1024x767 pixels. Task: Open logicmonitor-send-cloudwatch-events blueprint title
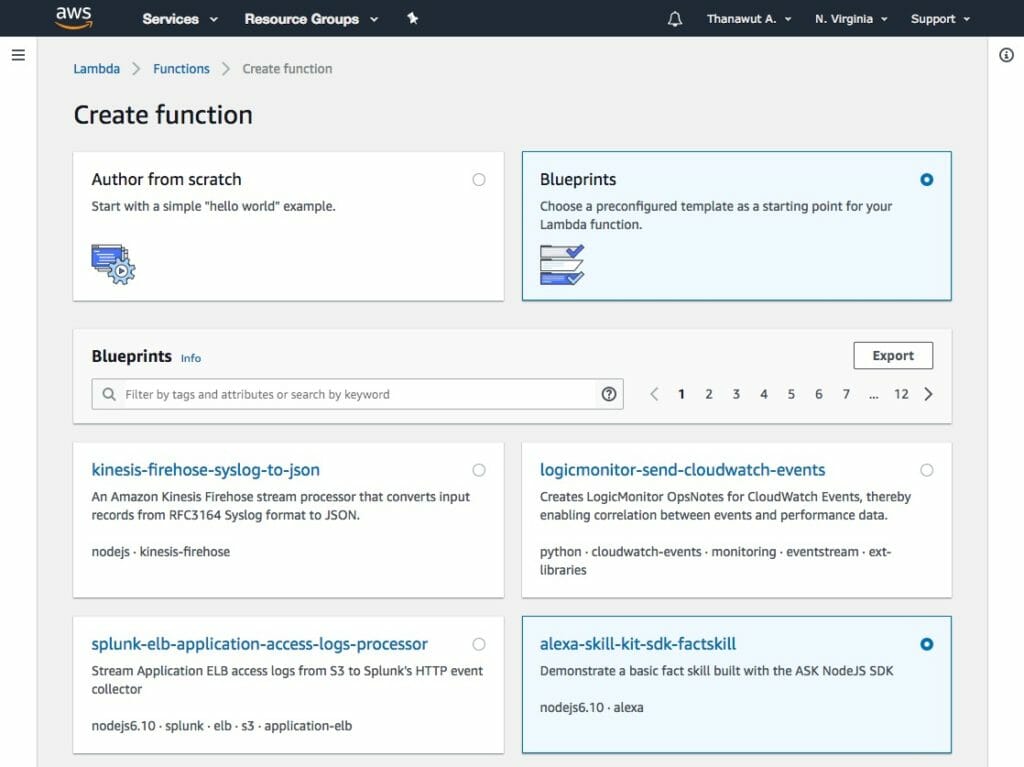point(682,470)
